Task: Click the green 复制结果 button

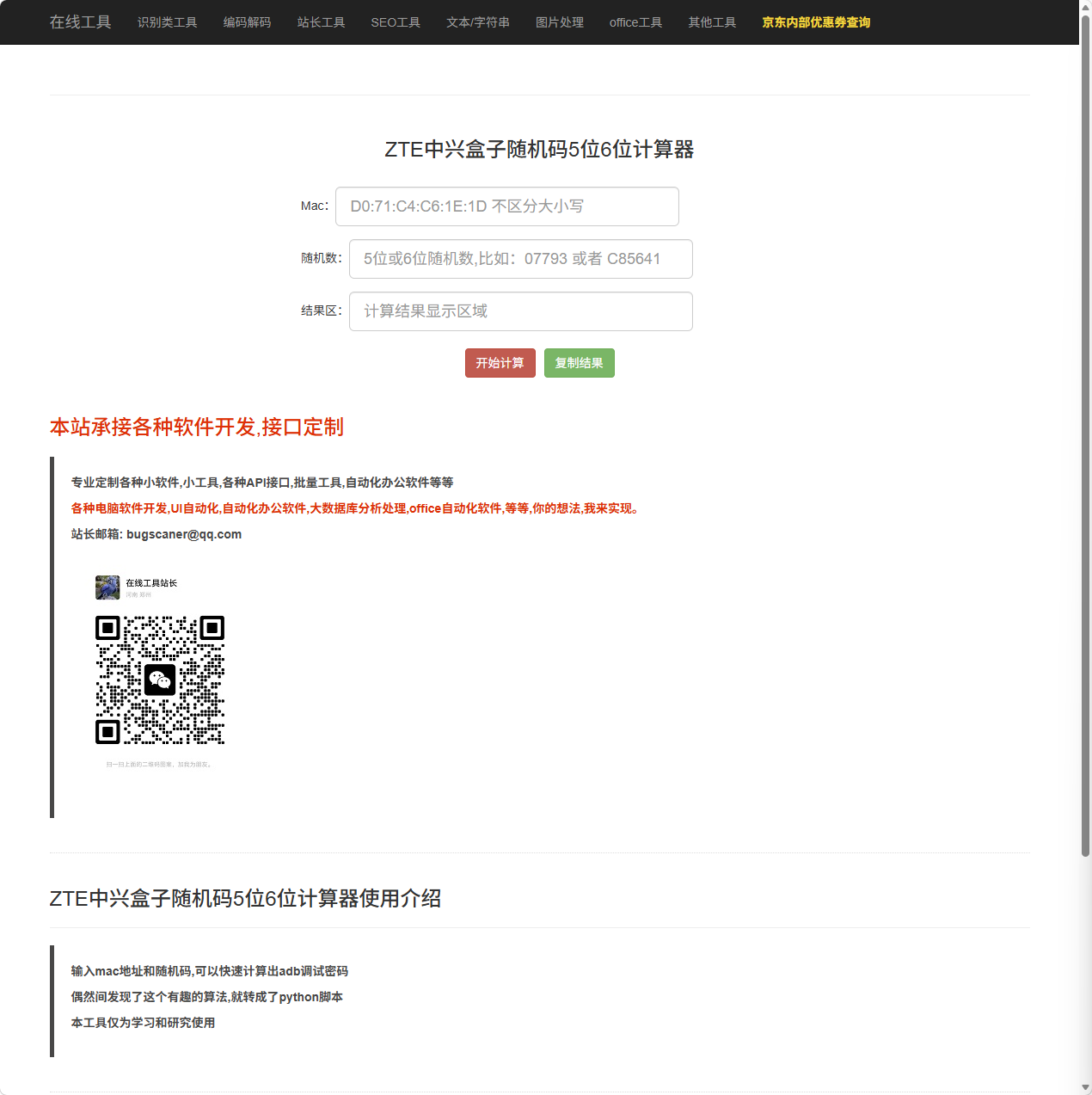Action: click(x=580, y=363)
